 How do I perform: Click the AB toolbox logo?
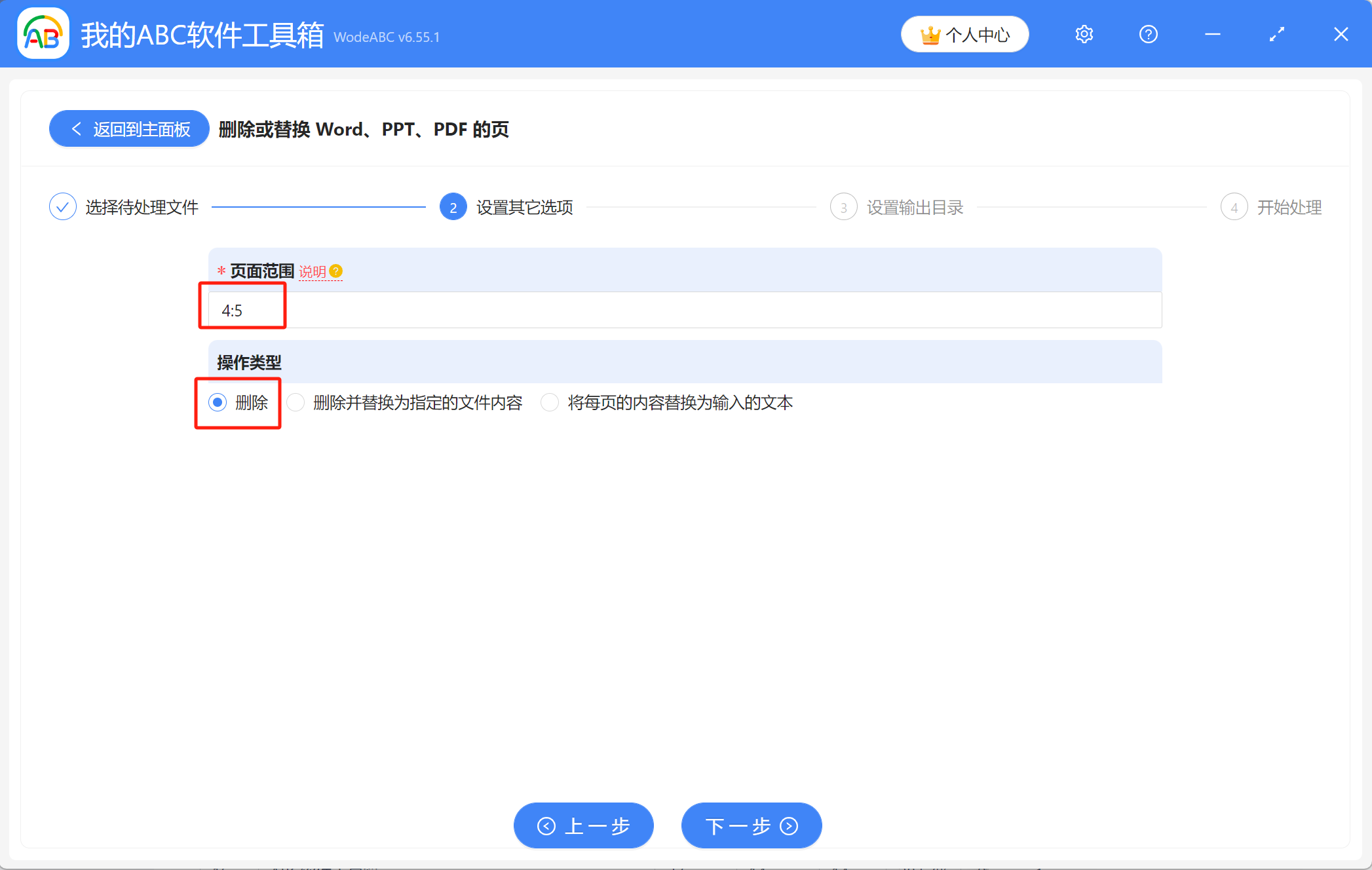[x=42, y=34]
